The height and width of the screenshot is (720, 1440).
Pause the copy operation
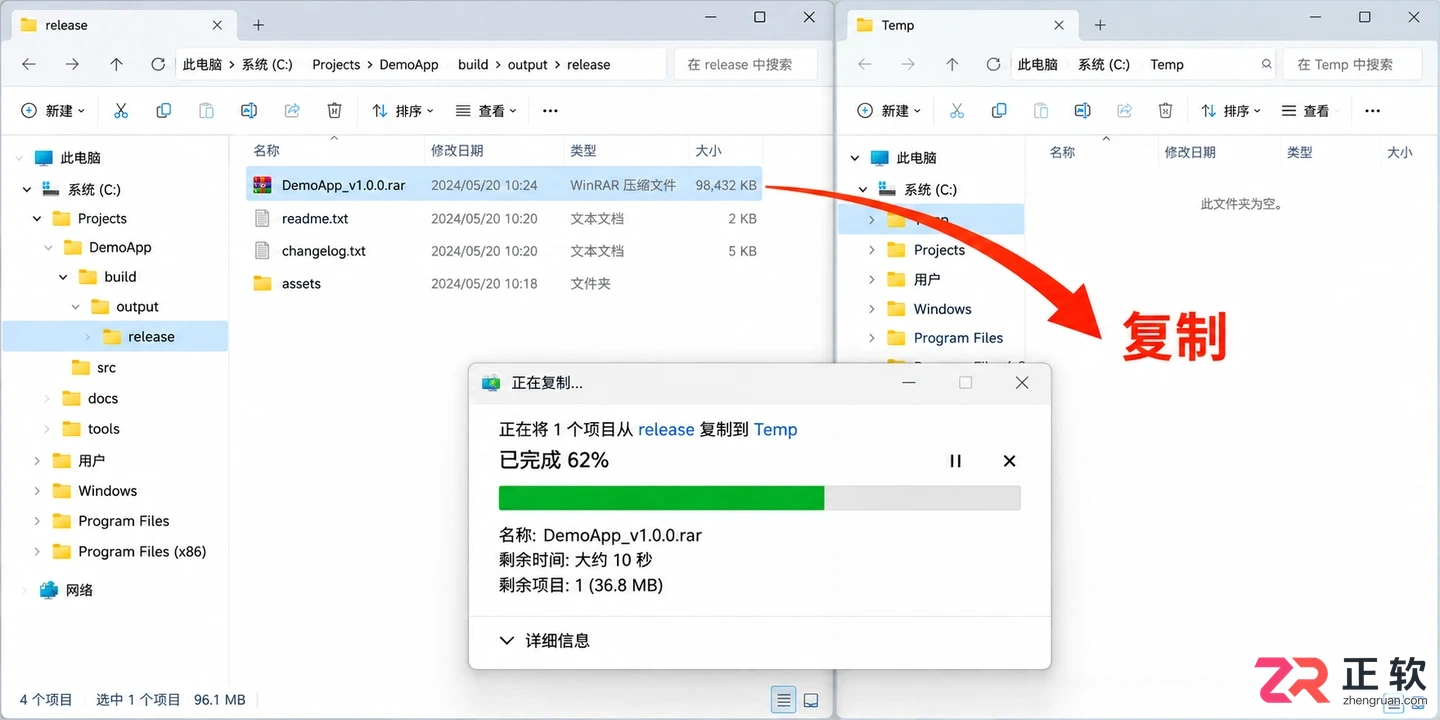pos(955,461)
